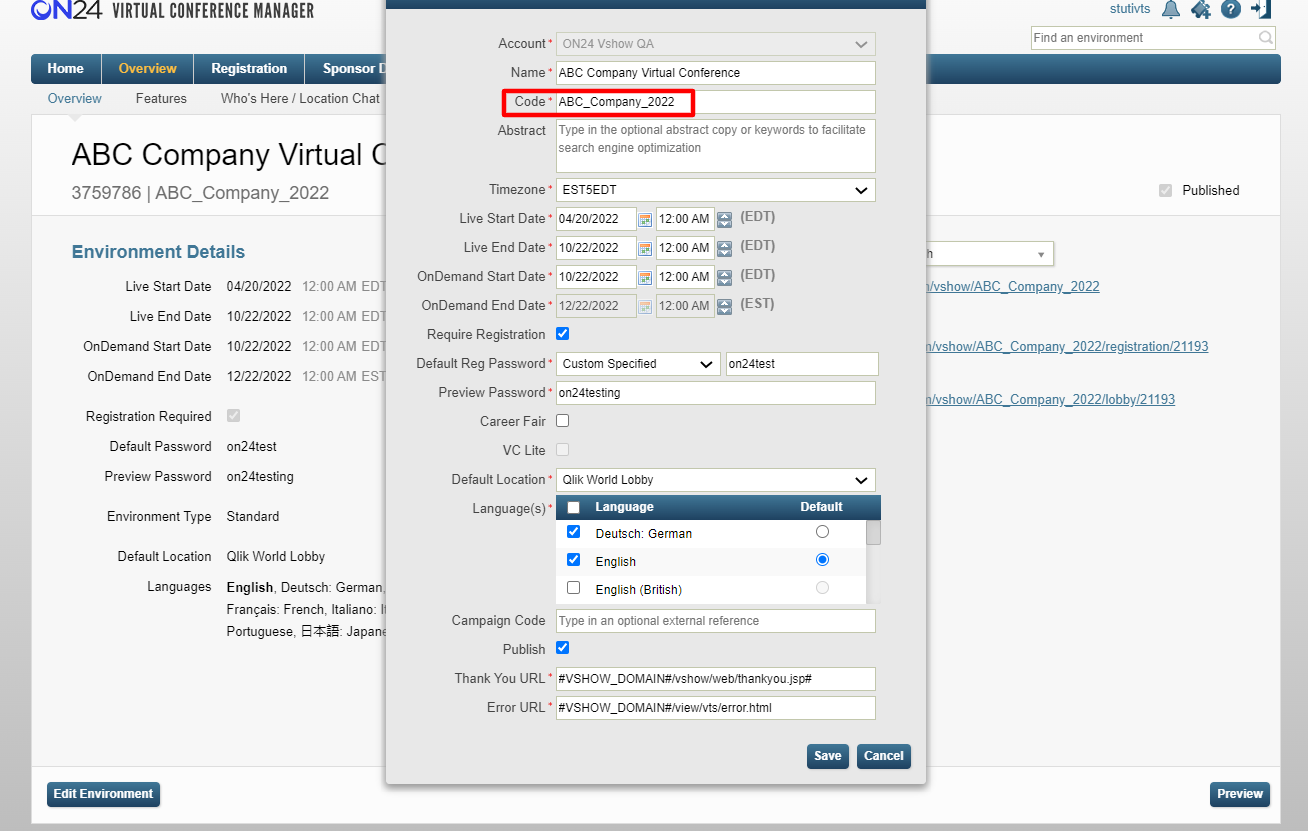Toggle the Publish checkbox in dialog
The height and width of the screenshot is (831, 1308).
[563, 648]
